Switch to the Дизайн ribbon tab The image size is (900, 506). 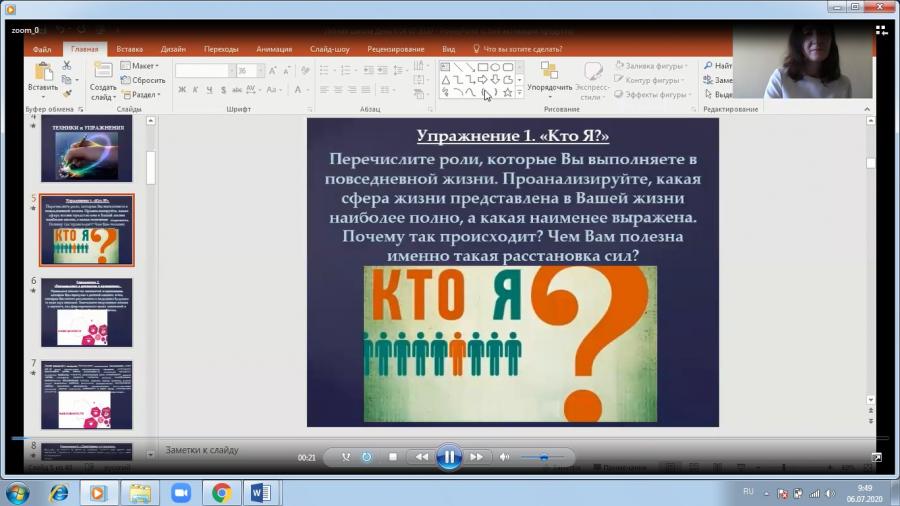[x=173, y=49]
